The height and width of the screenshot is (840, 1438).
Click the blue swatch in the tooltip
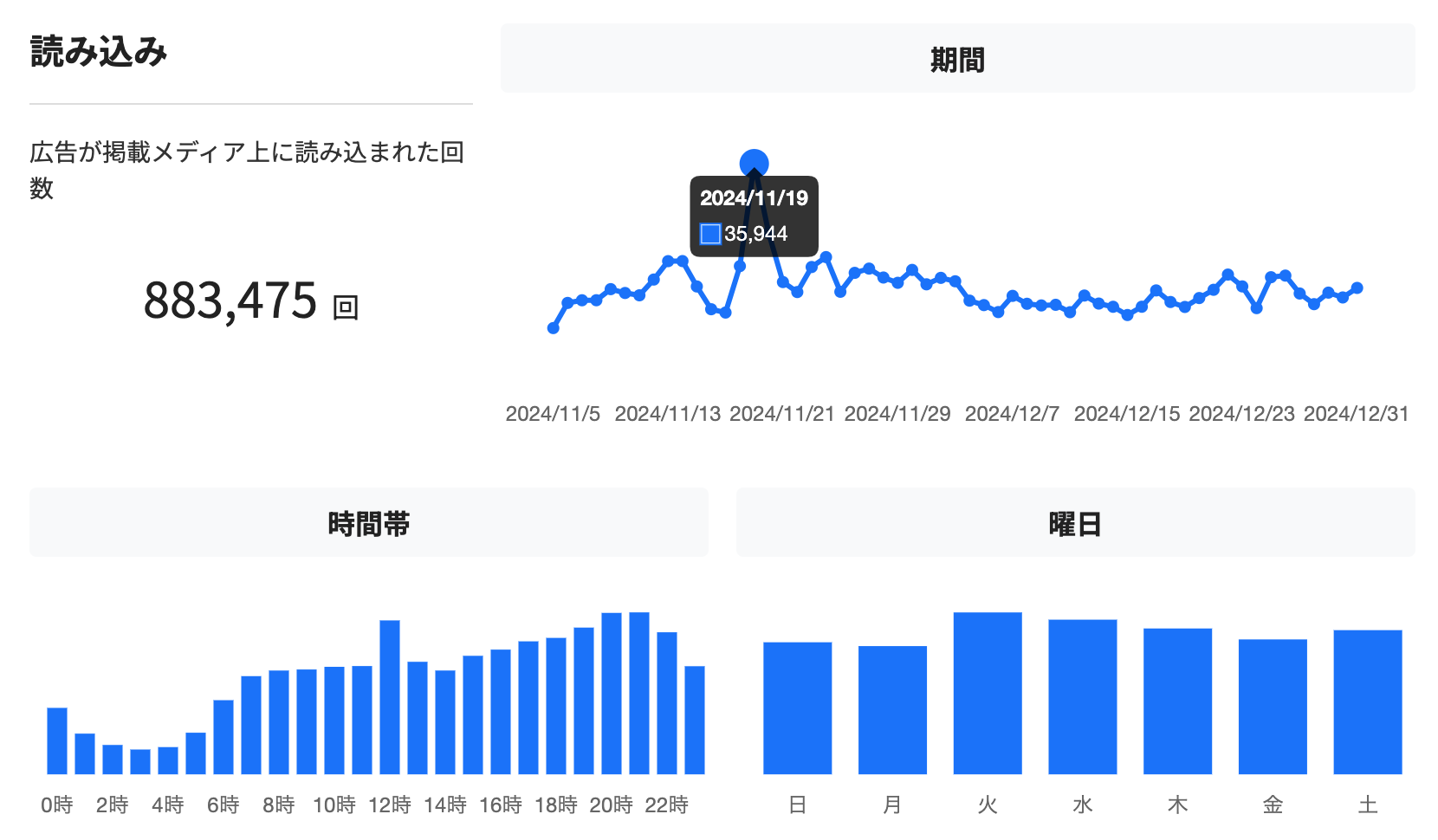coord(710,234)
